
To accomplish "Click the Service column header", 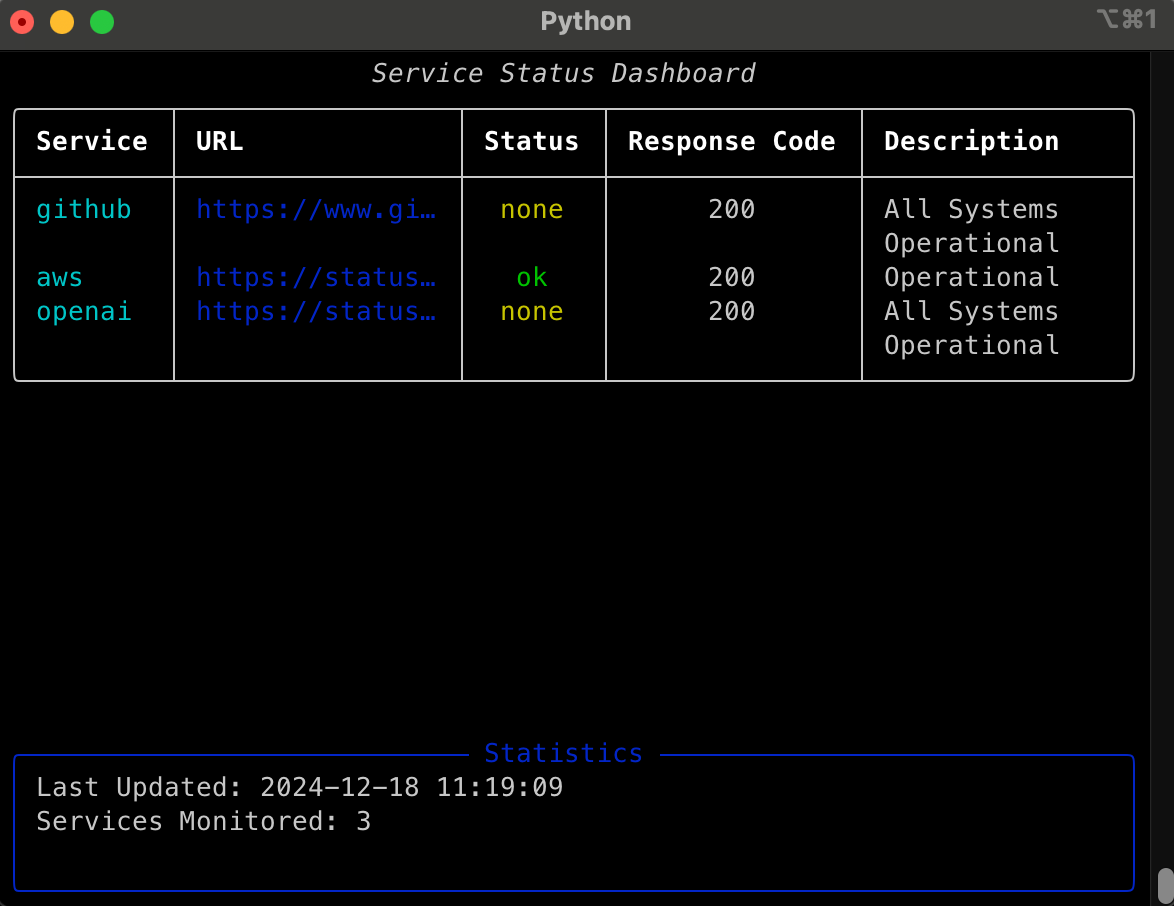I will pyautogui.click(x=92, y=142).
